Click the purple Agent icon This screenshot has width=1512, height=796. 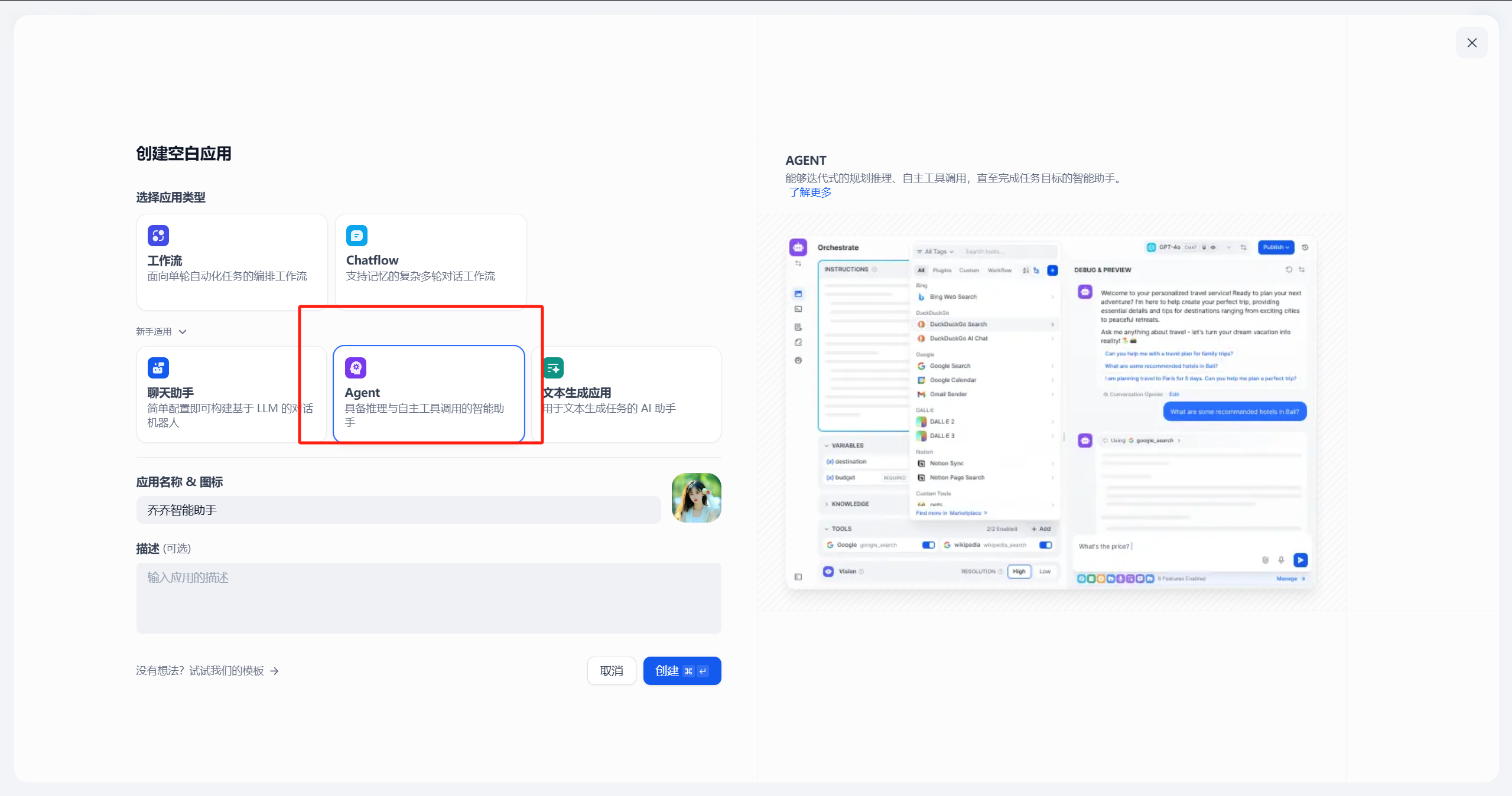tap(356, 368)
